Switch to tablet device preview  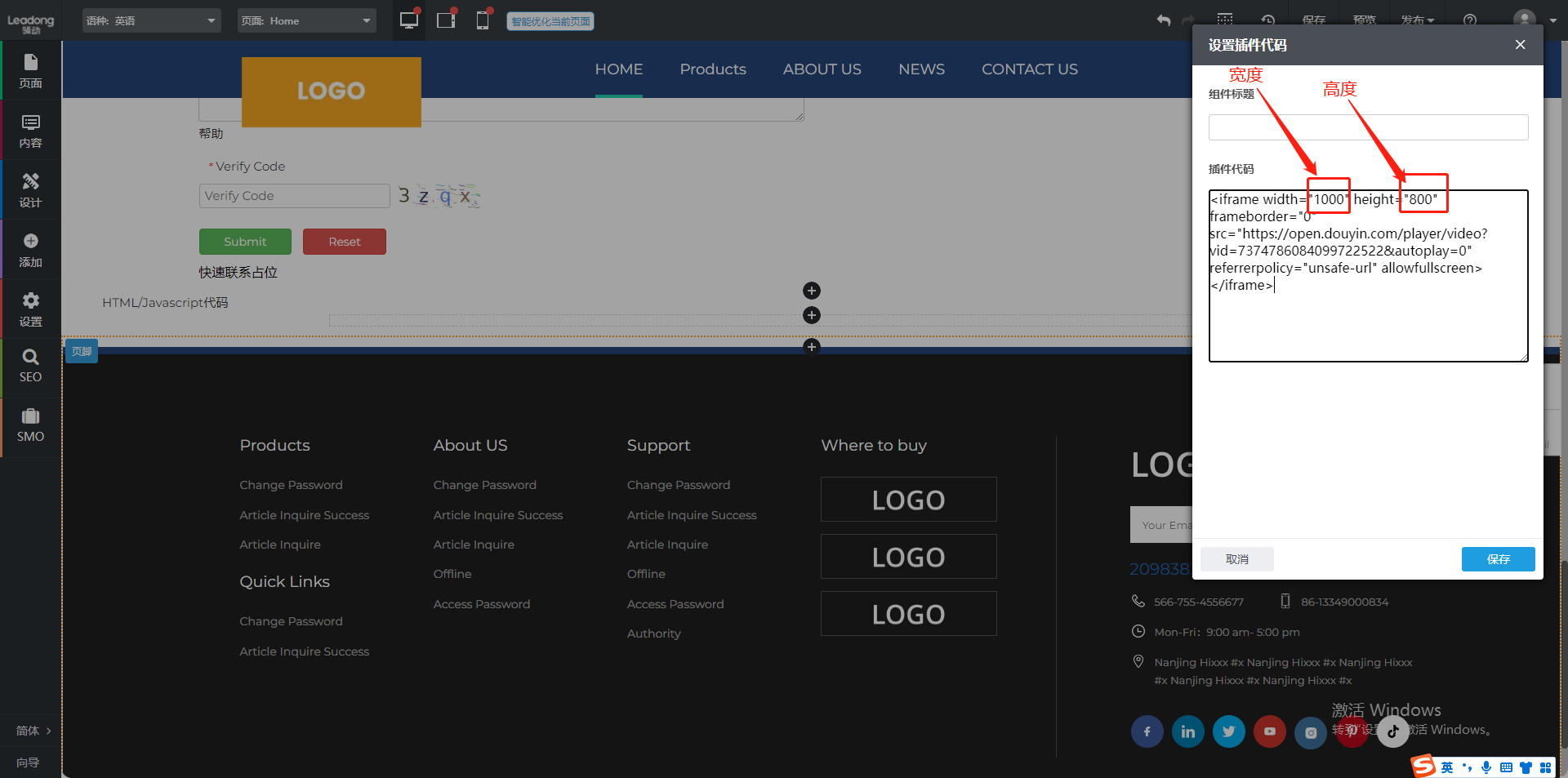[x=446, y=20]
